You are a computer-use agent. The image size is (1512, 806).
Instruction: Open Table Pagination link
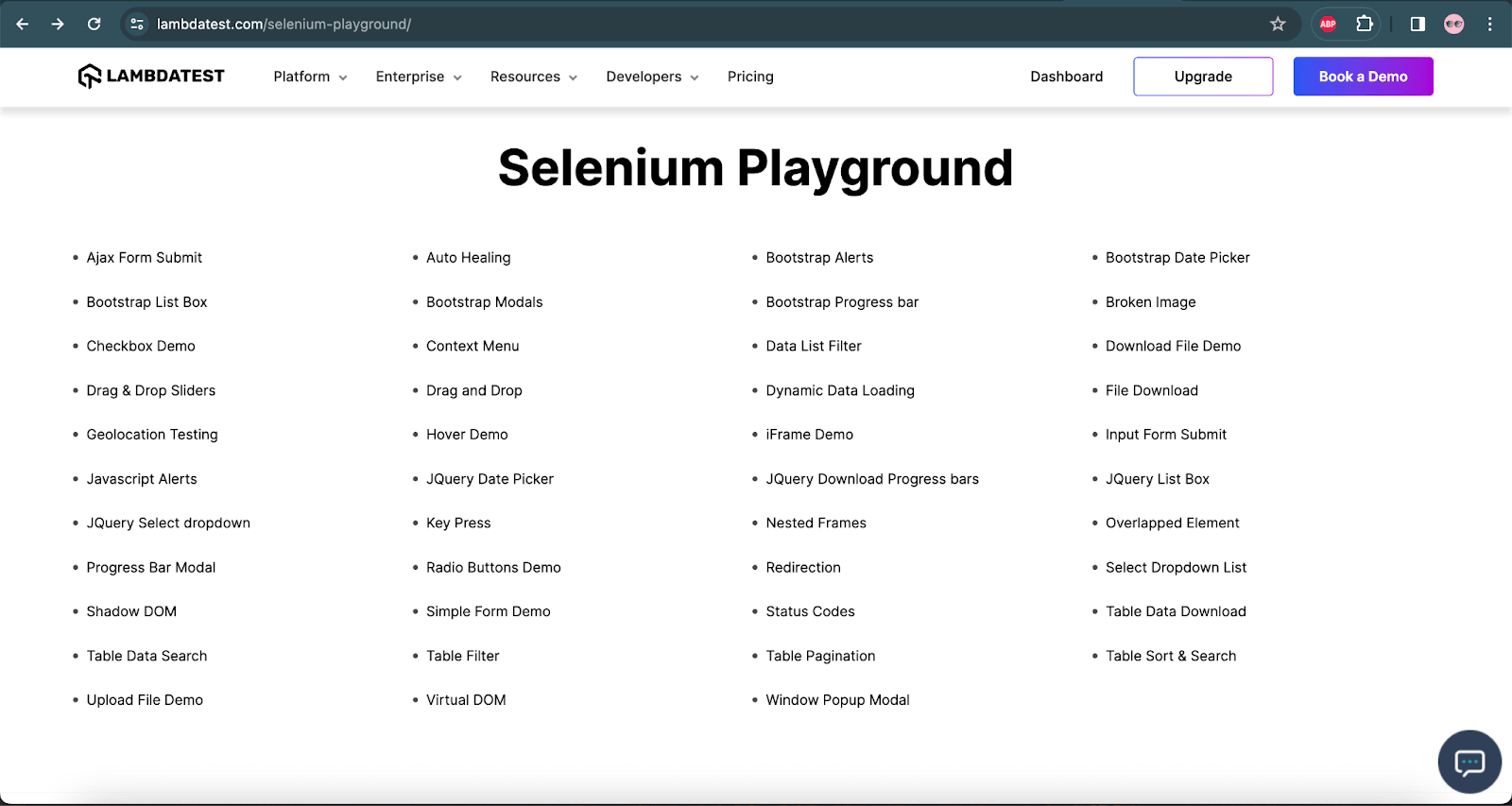820,656
